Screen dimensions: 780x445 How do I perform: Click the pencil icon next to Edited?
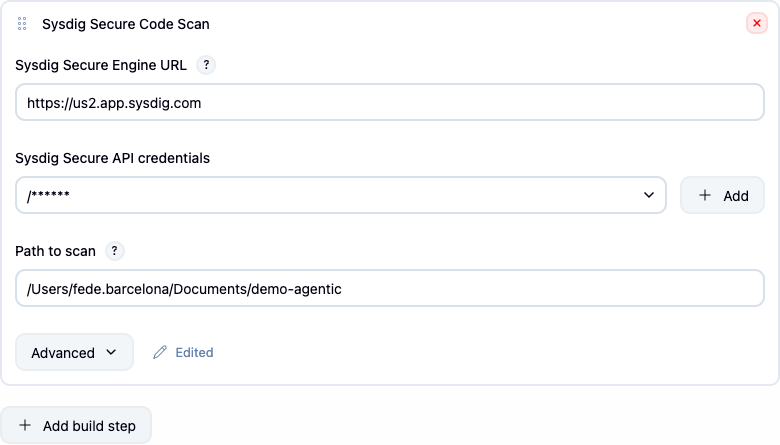(x=160, y=353)
